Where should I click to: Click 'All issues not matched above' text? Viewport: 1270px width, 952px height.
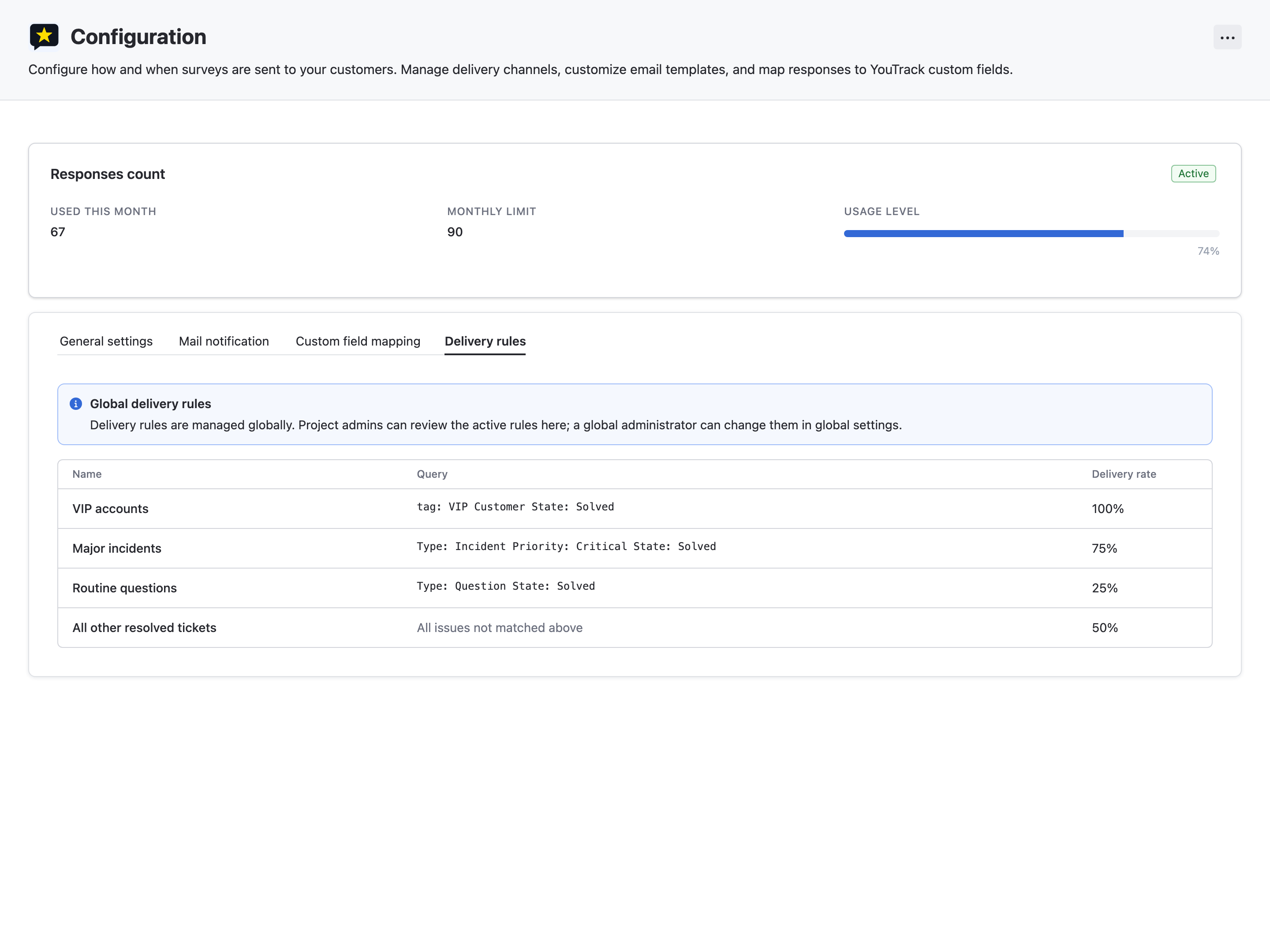[x=500, y=628]
